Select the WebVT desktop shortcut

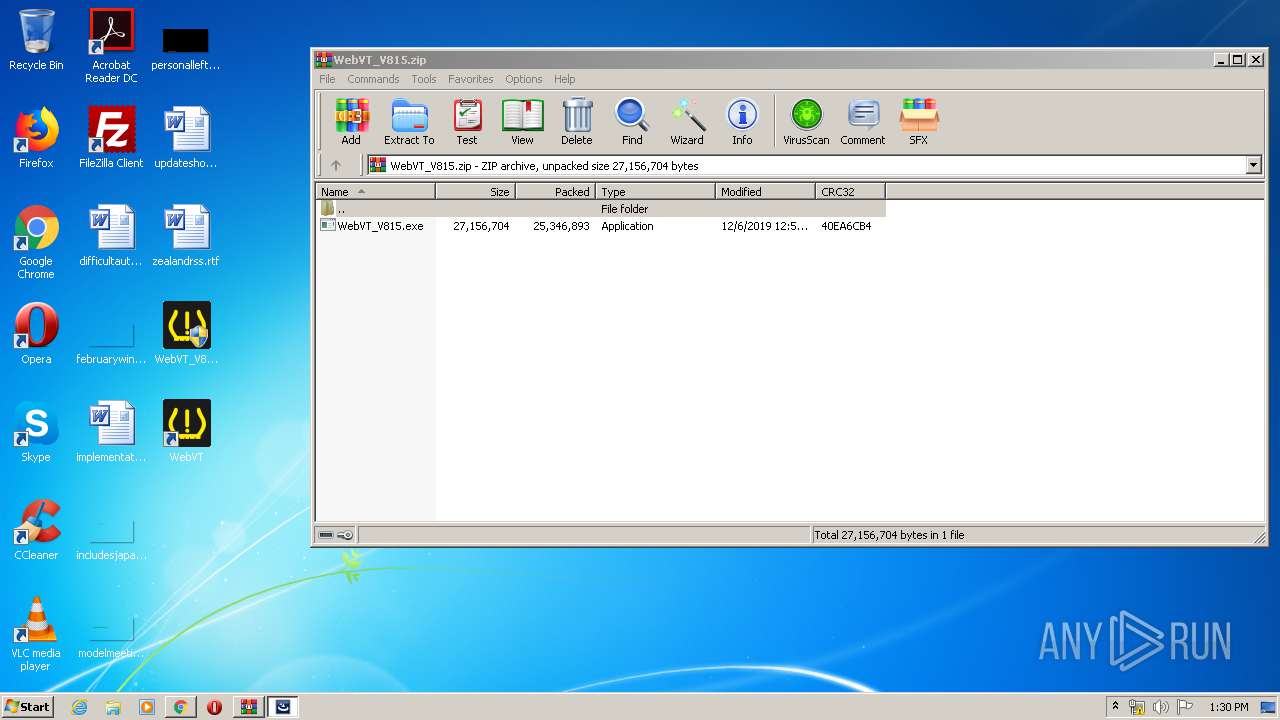(x=186, y=432)
